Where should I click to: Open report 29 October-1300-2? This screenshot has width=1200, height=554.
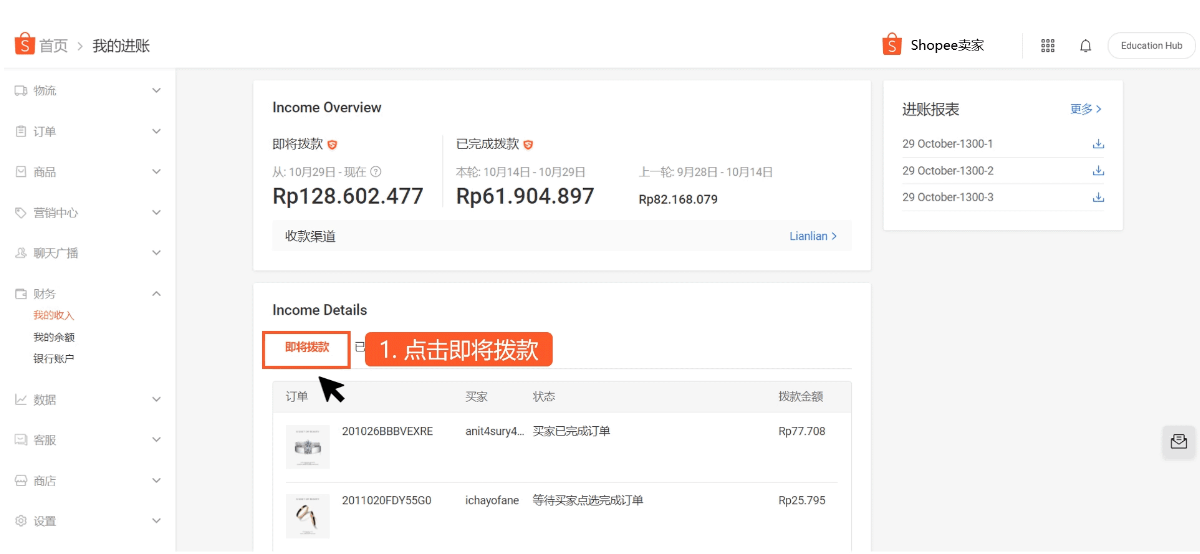coord(948,171)
